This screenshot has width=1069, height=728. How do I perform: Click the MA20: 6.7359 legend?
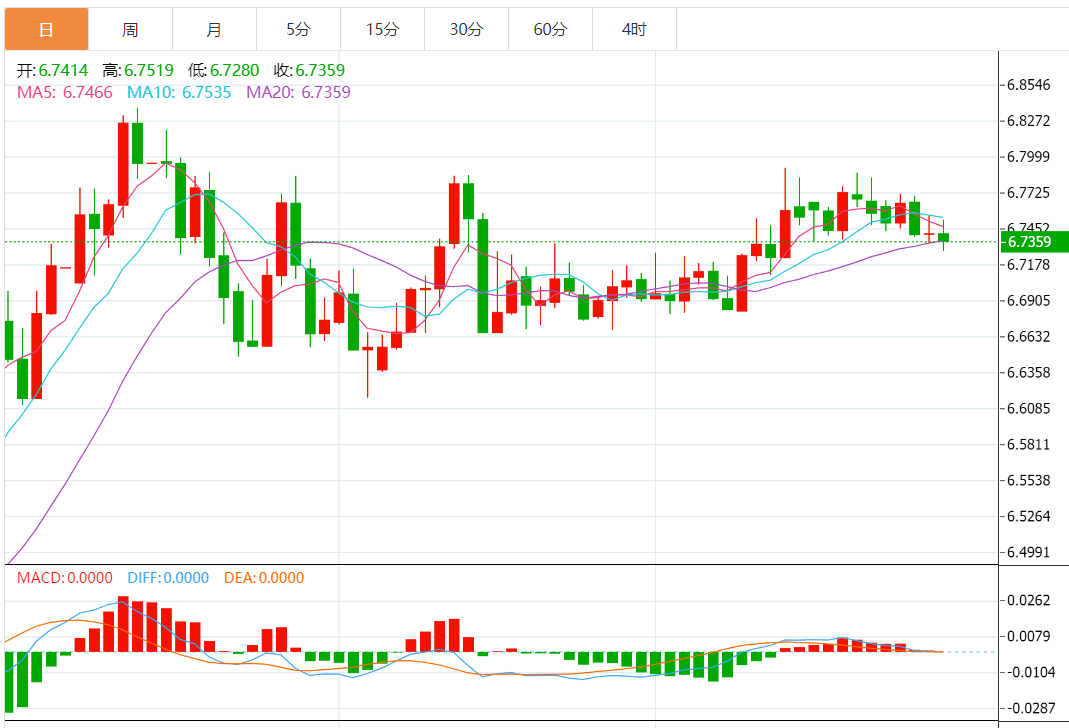coord(299,92)
